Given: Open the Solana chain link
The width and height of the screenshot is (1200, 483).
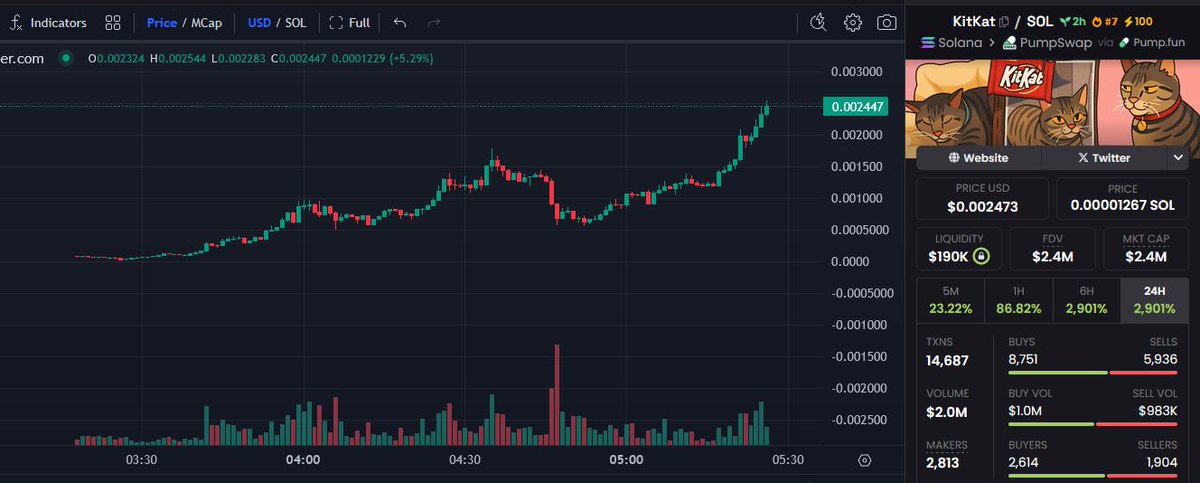Looking at the screenshot, I should (951, 43).
